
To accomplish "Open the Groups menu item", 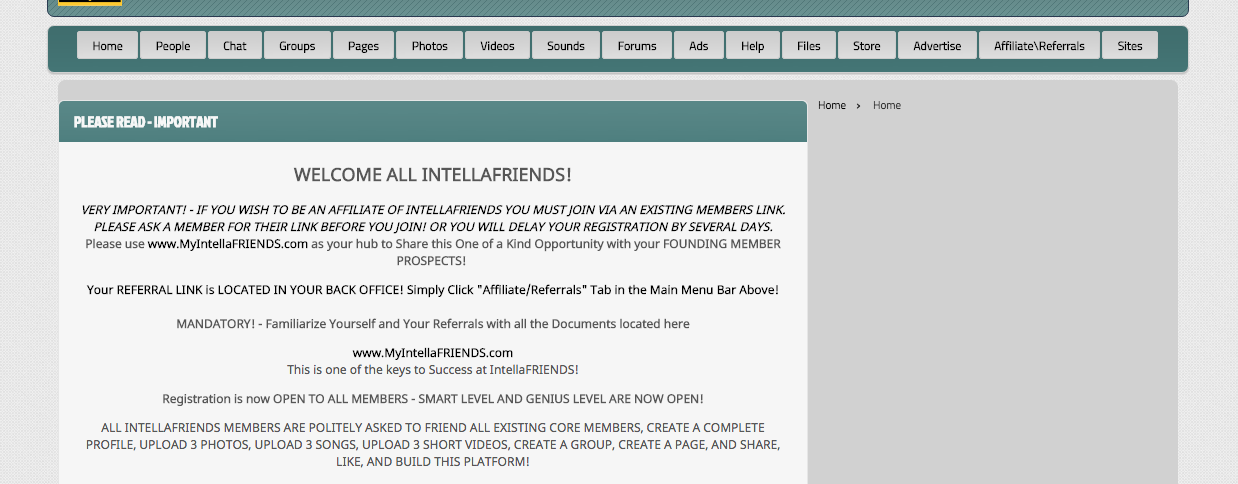I will click(x=297, y=46).
